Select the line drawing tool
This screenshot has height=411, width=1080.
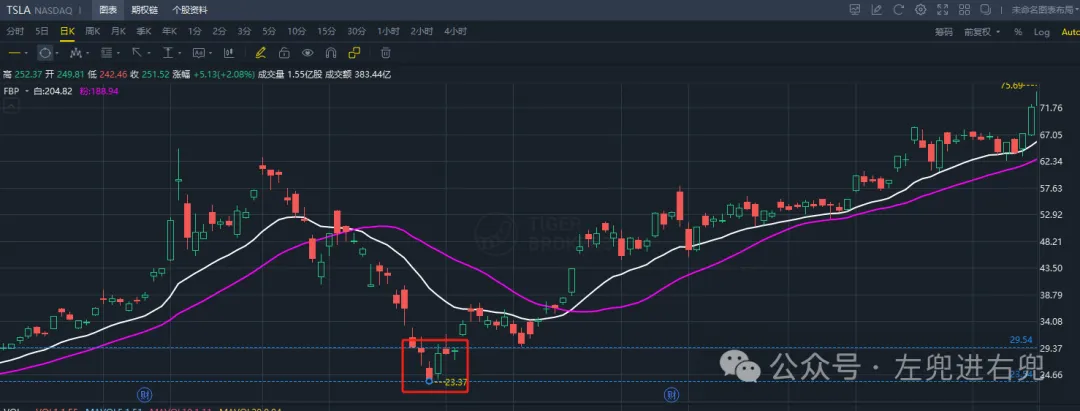click(x=14, y=52)
